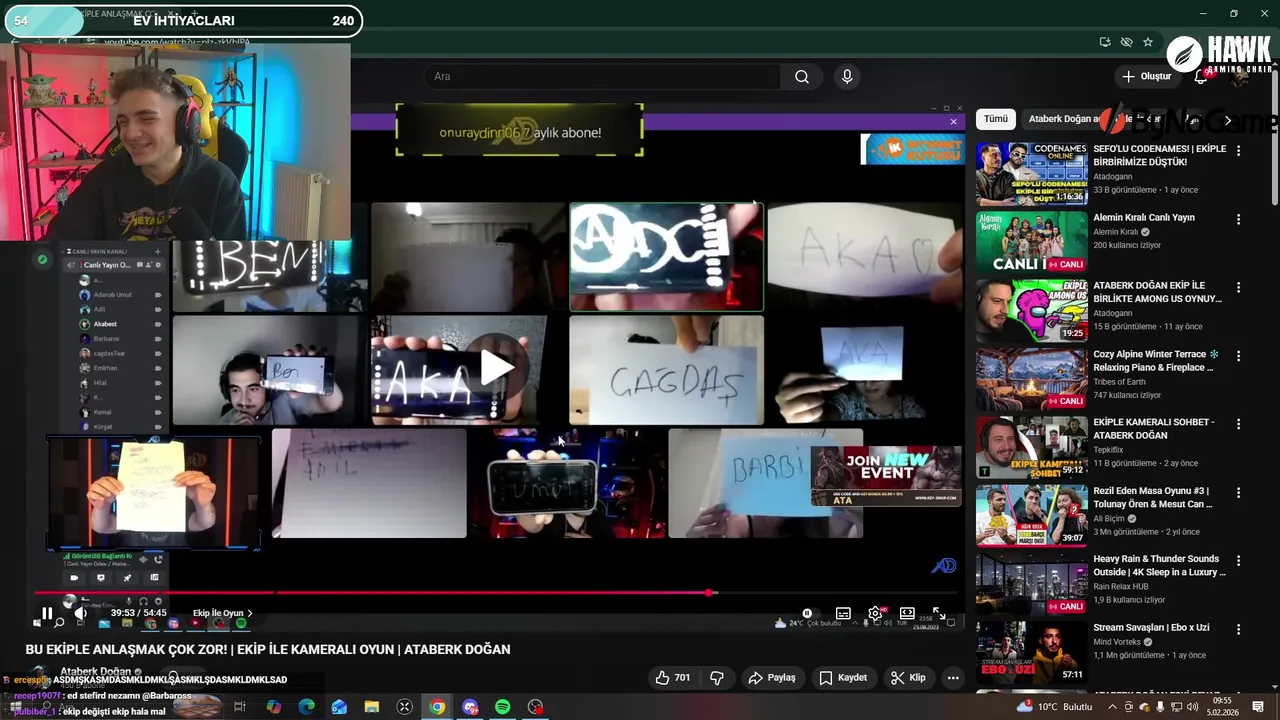Screen dimensions: 1280x720
Task: Open the 'Stream Savaşları | Ebo x Uzi' title
Action: pyautogui.click(x=1151, y=627)
